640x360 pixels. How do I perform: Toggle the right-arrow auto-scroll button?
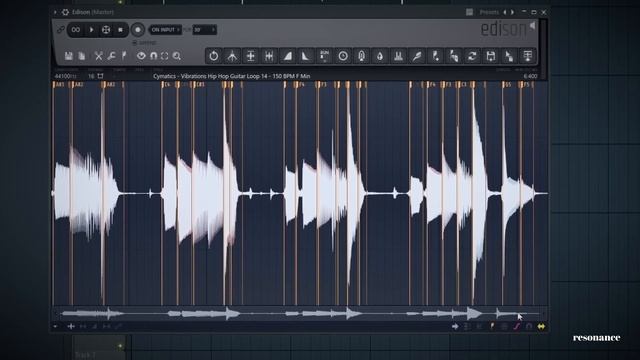click(x=455, y=327)
